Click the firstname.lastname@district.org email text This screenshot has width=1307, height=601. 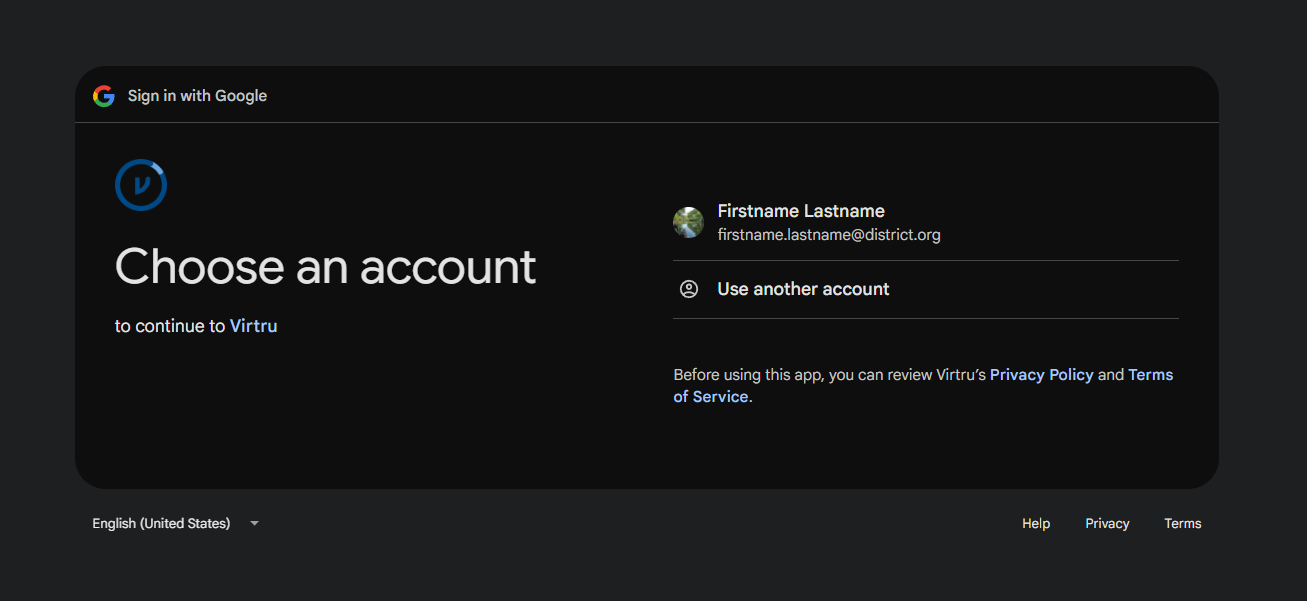(x=829, y=235)
